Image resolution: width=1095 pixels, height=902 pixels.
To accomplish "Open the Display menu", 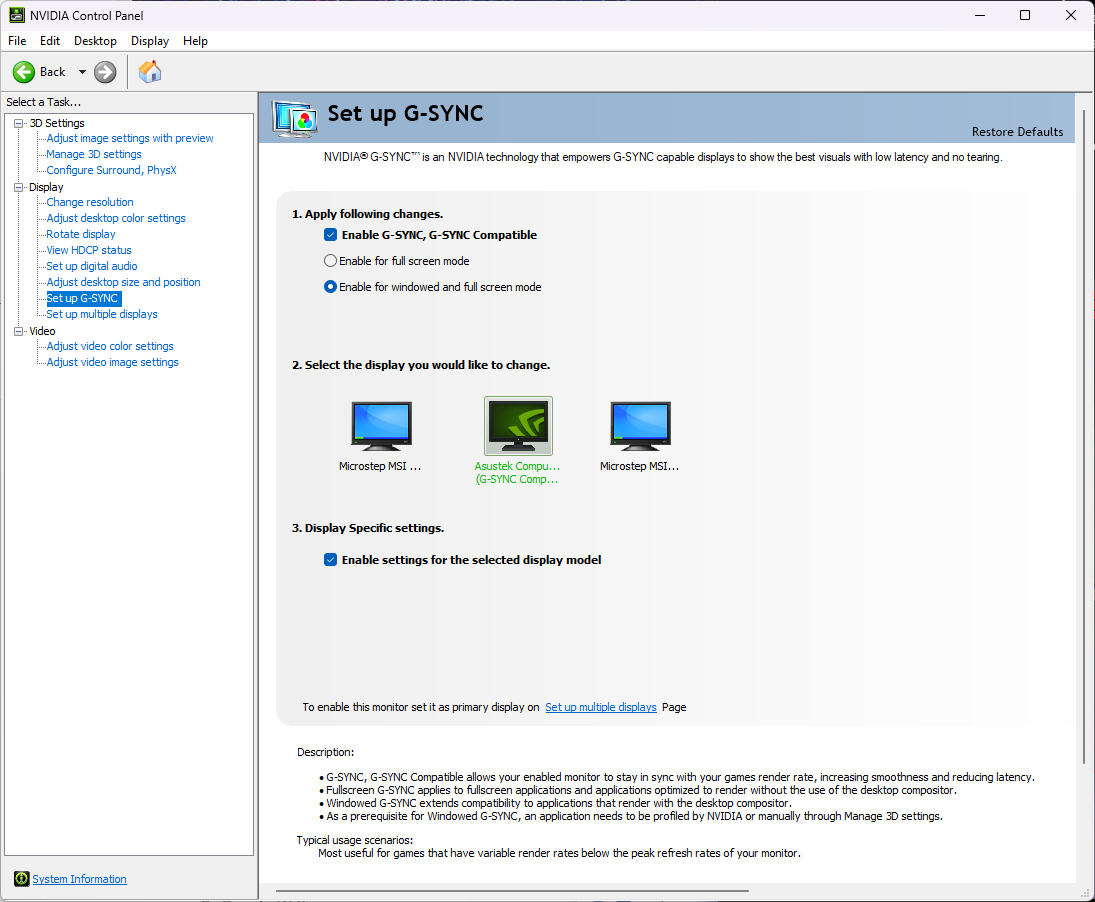I will point(149,40).
